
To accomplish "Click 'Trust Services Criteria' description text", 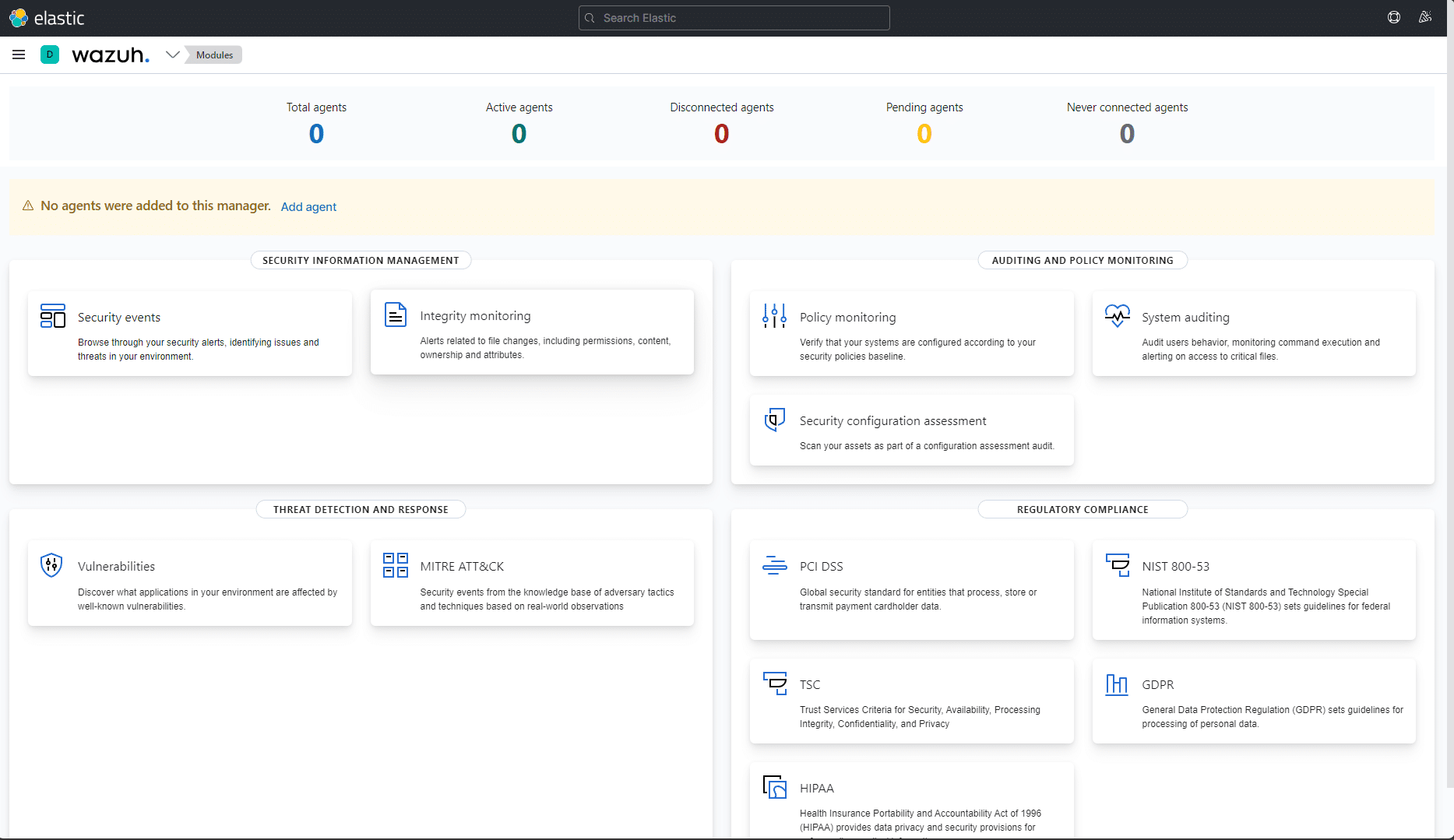I will [x=920, y=717].
